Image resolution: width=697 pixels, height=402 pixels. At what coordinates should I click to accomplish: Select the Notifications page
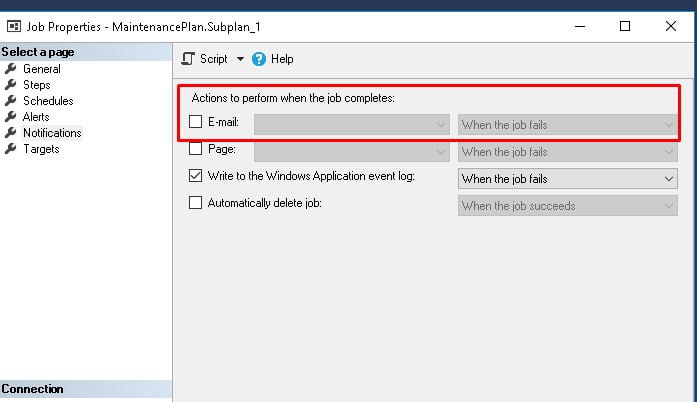click(52, 133)
